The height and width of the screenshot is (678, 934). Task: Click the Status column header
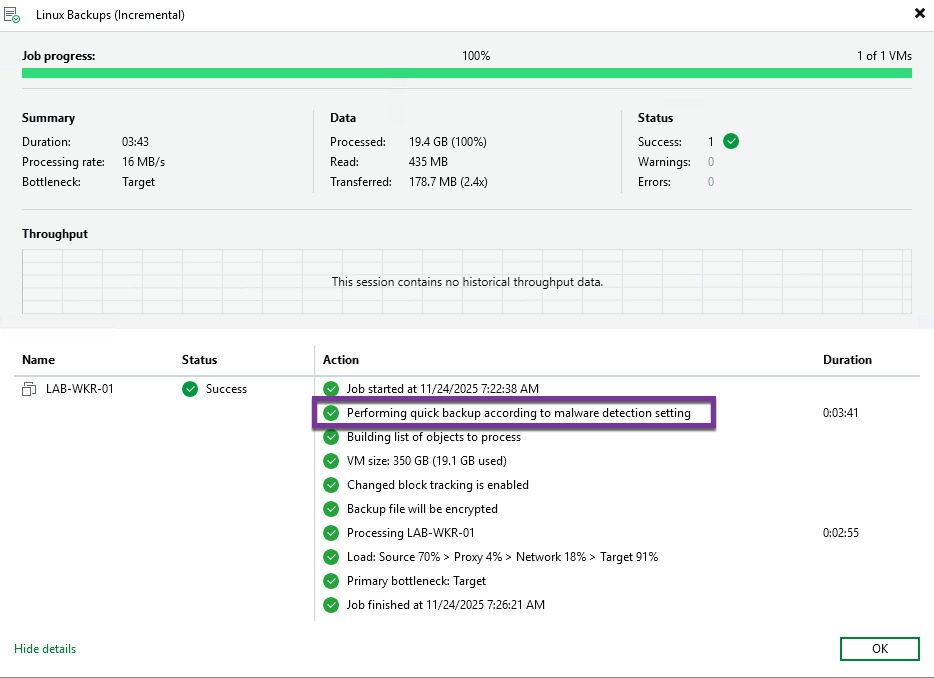click(199, 360)
